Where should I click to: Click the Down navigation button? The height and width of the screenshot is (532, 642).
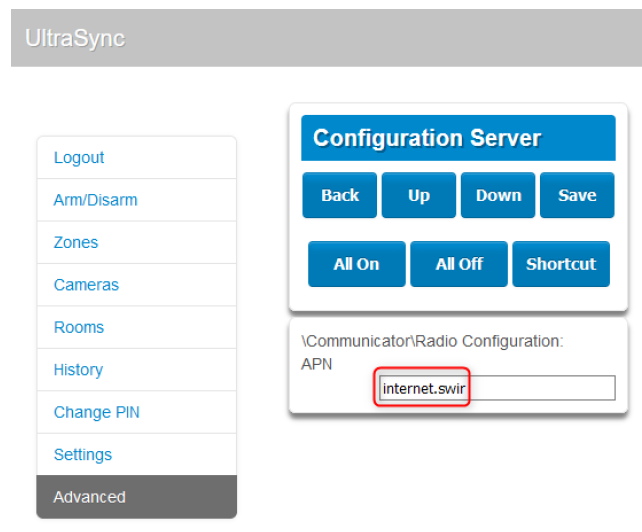pyautogui.click(x=498, y=195)
